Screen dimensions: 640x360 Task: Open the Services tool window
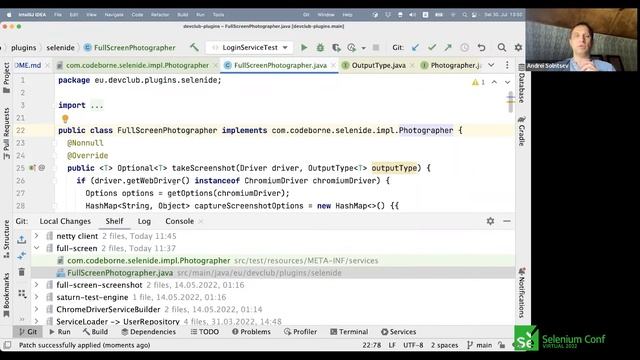(398, 332)
